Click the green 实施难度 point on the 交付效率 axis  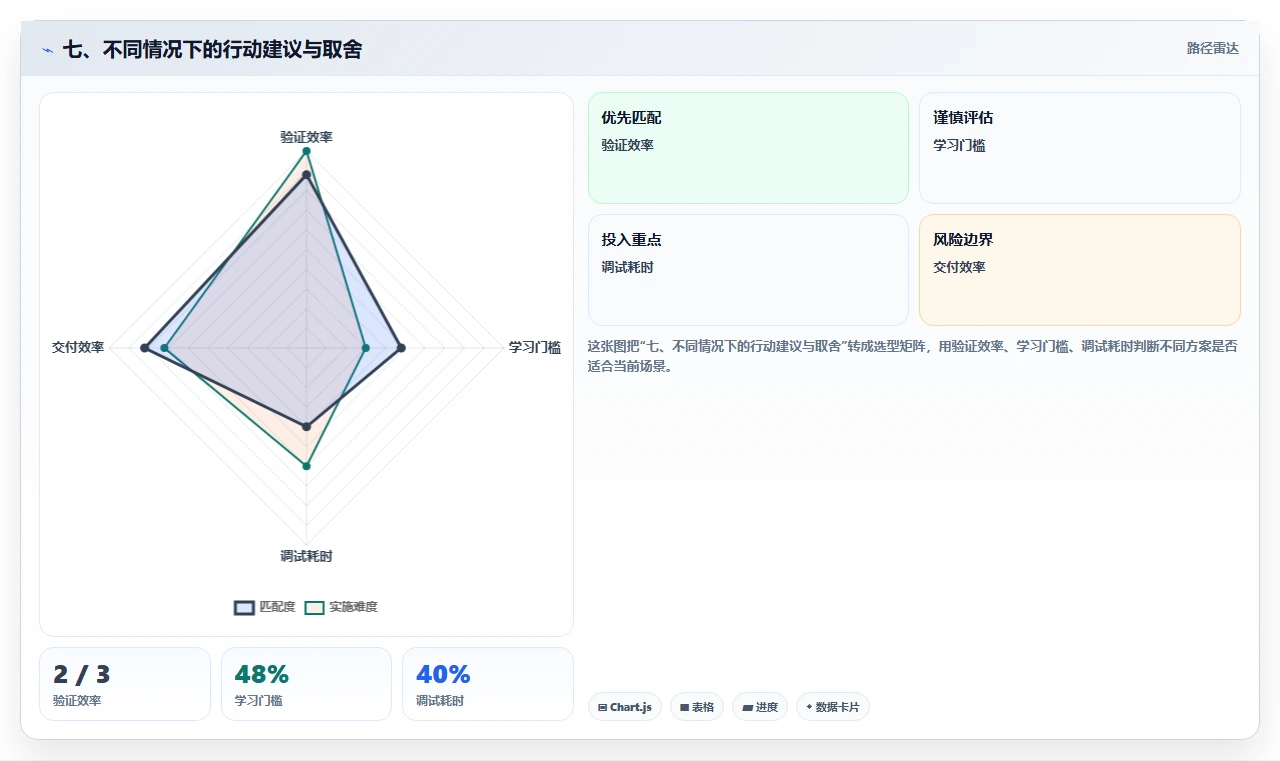(165, 348)
